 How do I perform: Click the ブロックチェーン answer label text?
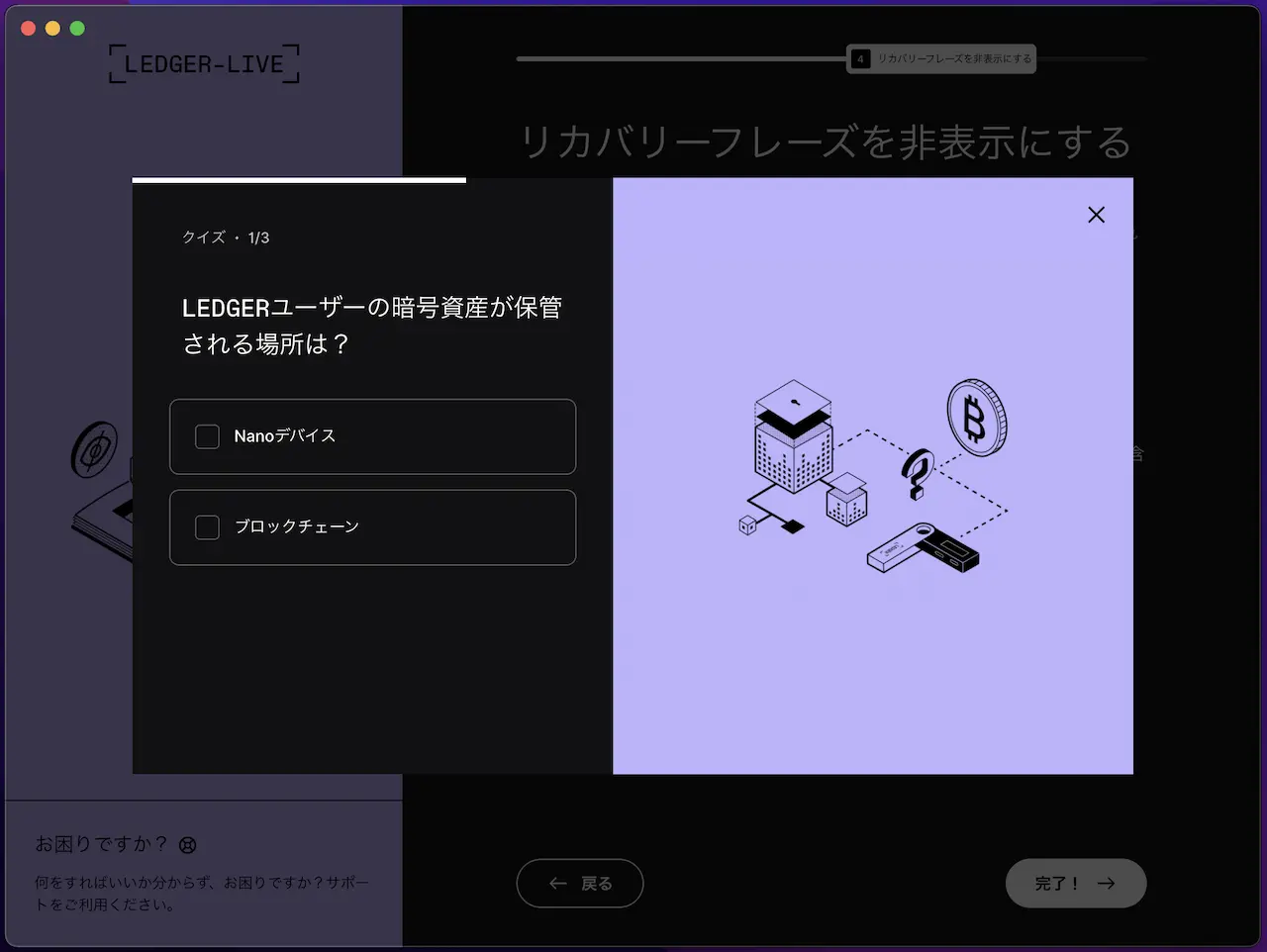pos(297,526)
